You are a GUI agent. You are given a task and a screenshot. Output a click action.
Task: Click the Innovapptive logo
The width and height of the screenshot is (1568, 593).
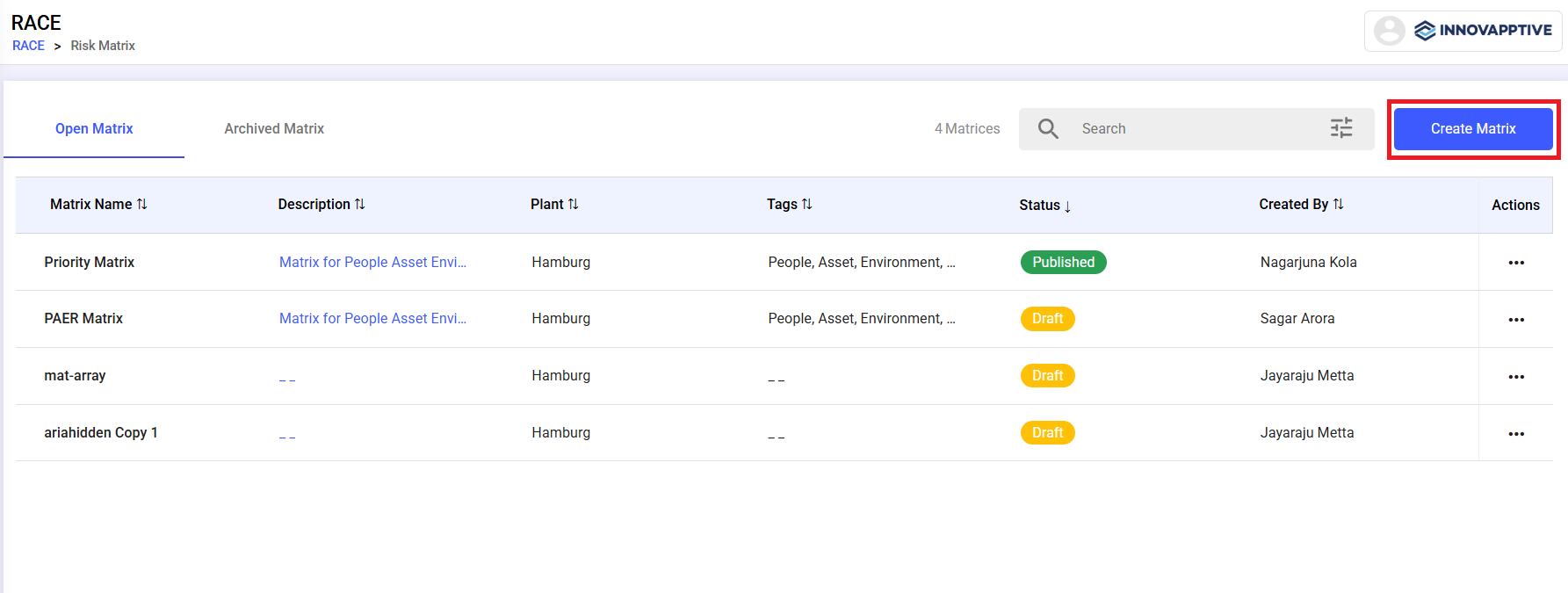point(1483,31)
